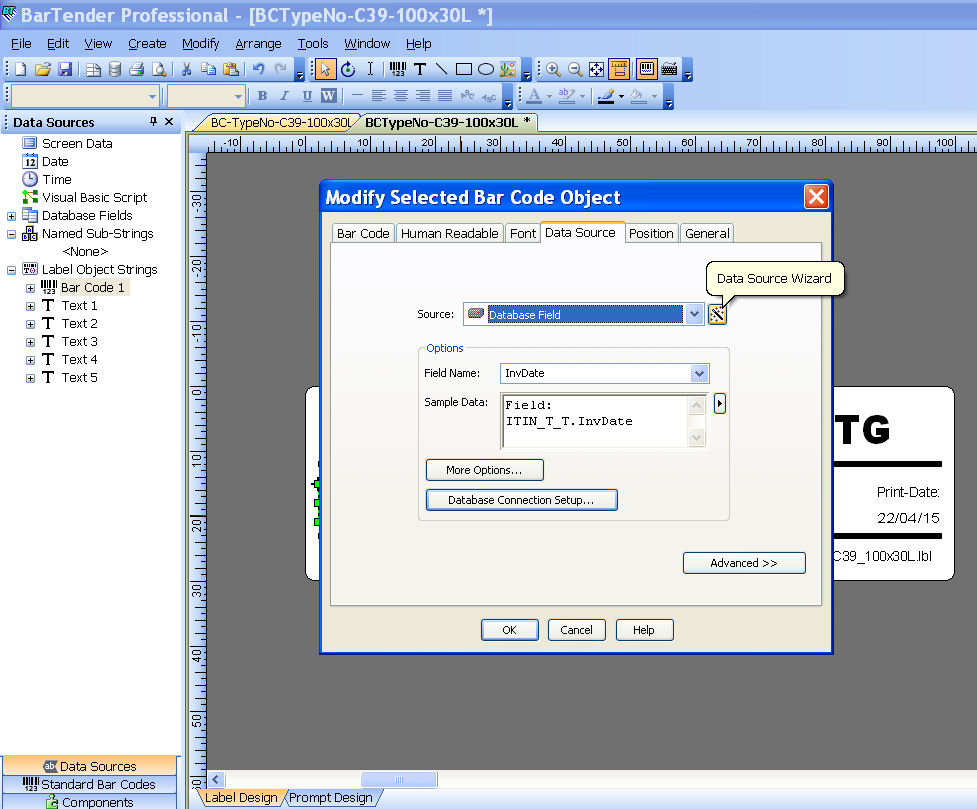Switch to BC-TypeNo-C39-100x30L document tab
Image resolution: width=977 pixels, height=809 pixels.
pyautogui.click(x=280, y=122)
